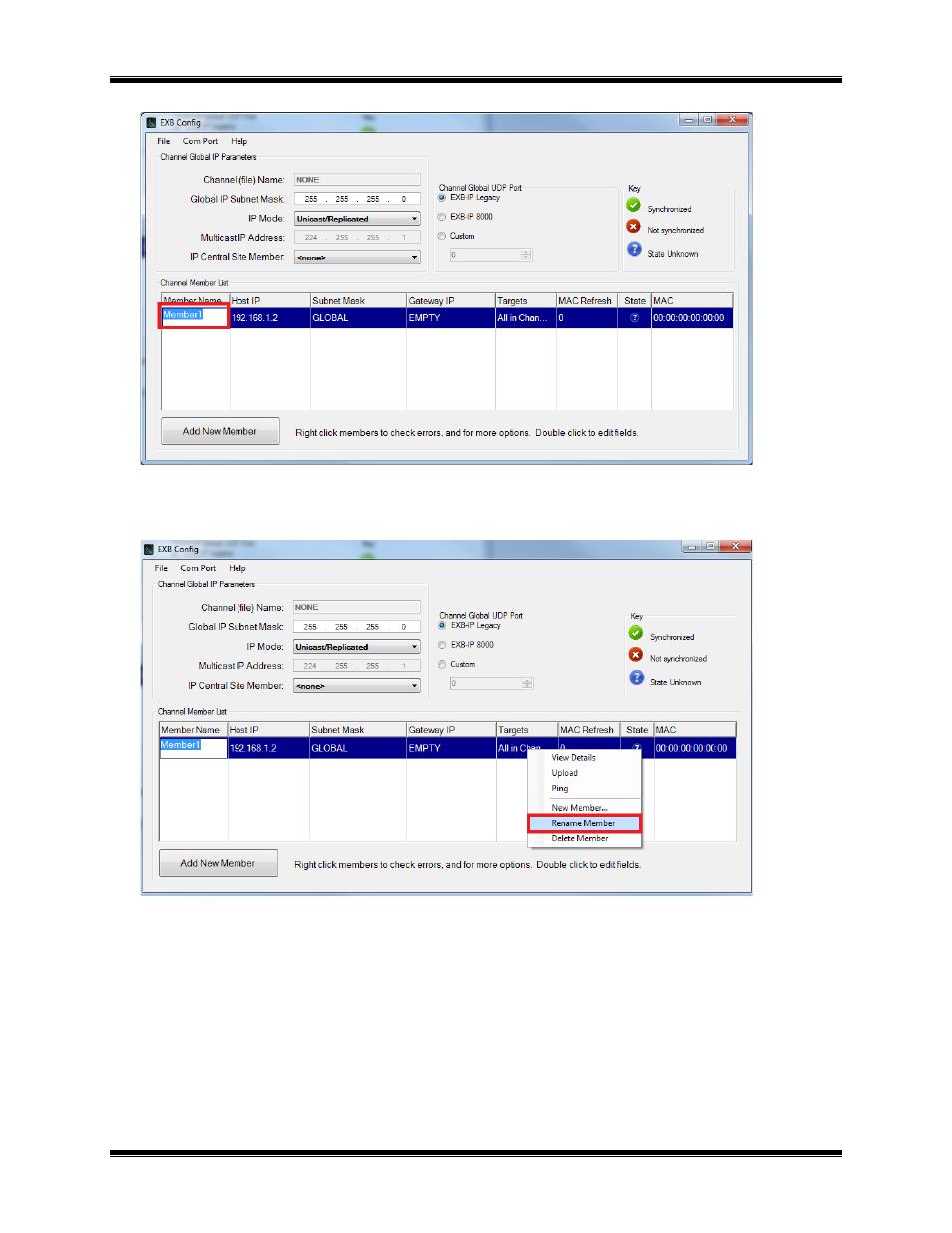The height and width of the screenshot is (1233, 952).
Task: Click MAC 00:00:00:00:00:00 cell in lower window
Action: click(695, 748)
